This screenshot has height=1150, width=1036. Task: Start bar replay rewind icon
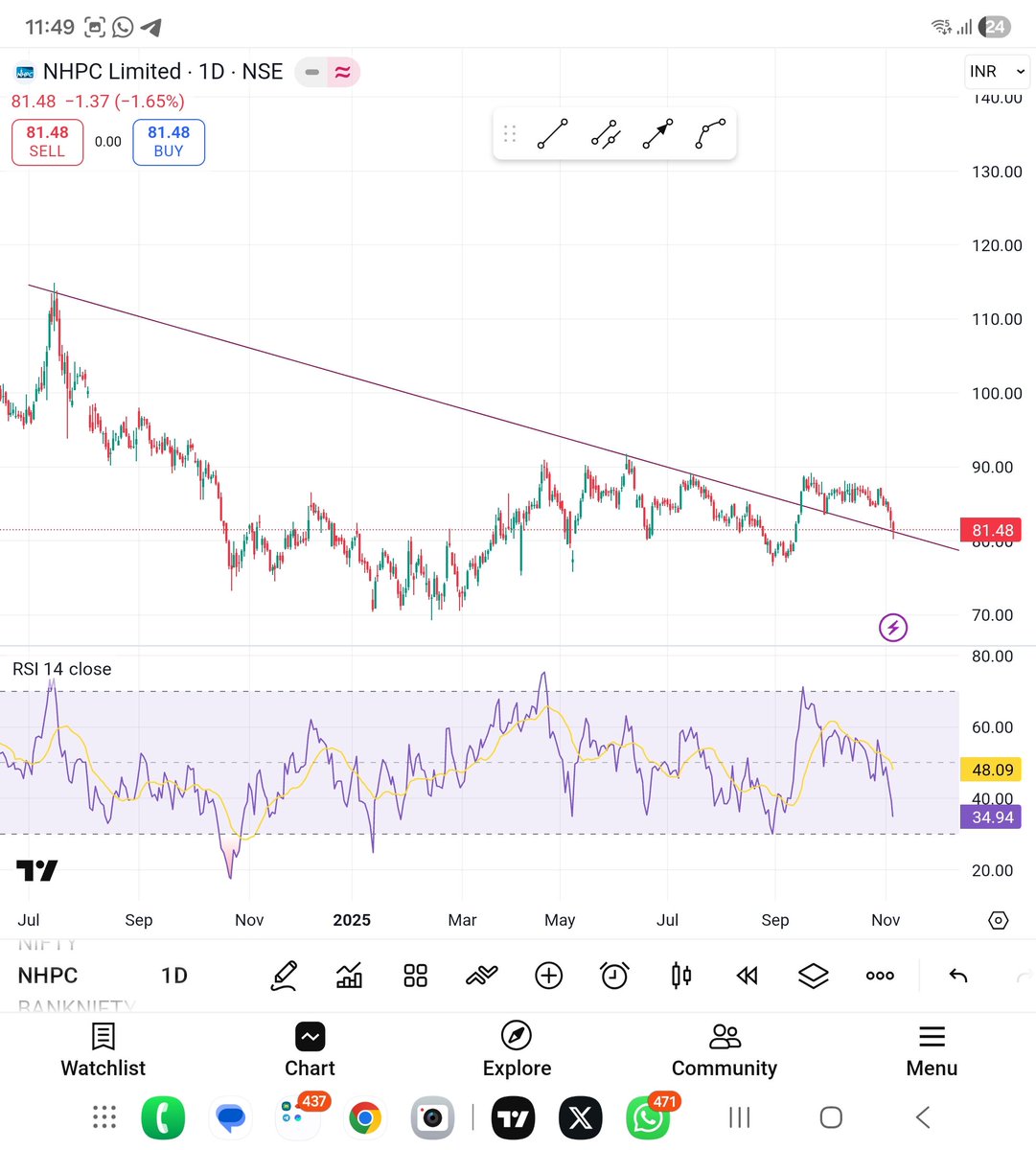[747, 976]
